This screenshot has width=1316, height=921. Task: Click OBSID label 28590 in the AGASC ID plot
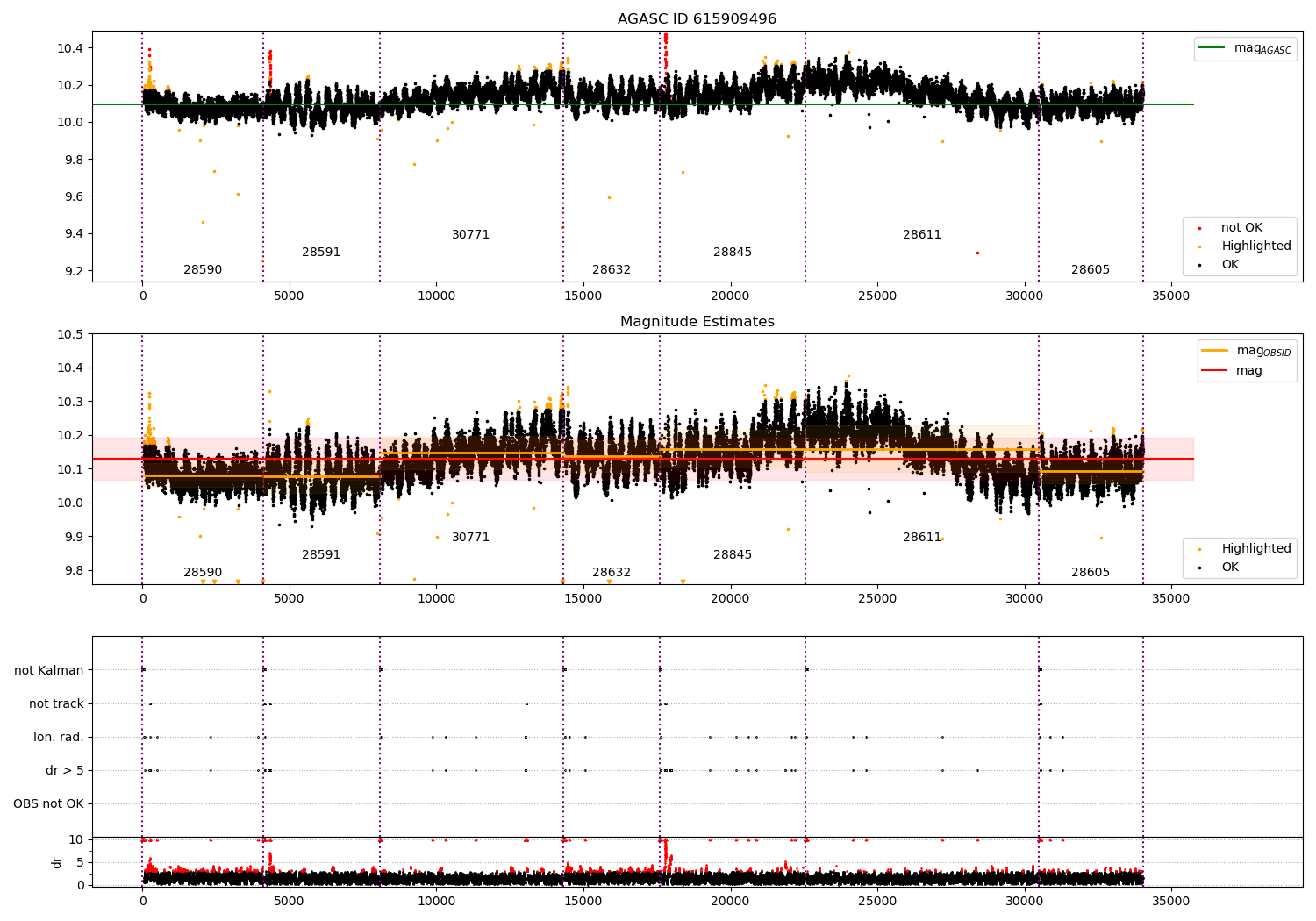(203, 270)
